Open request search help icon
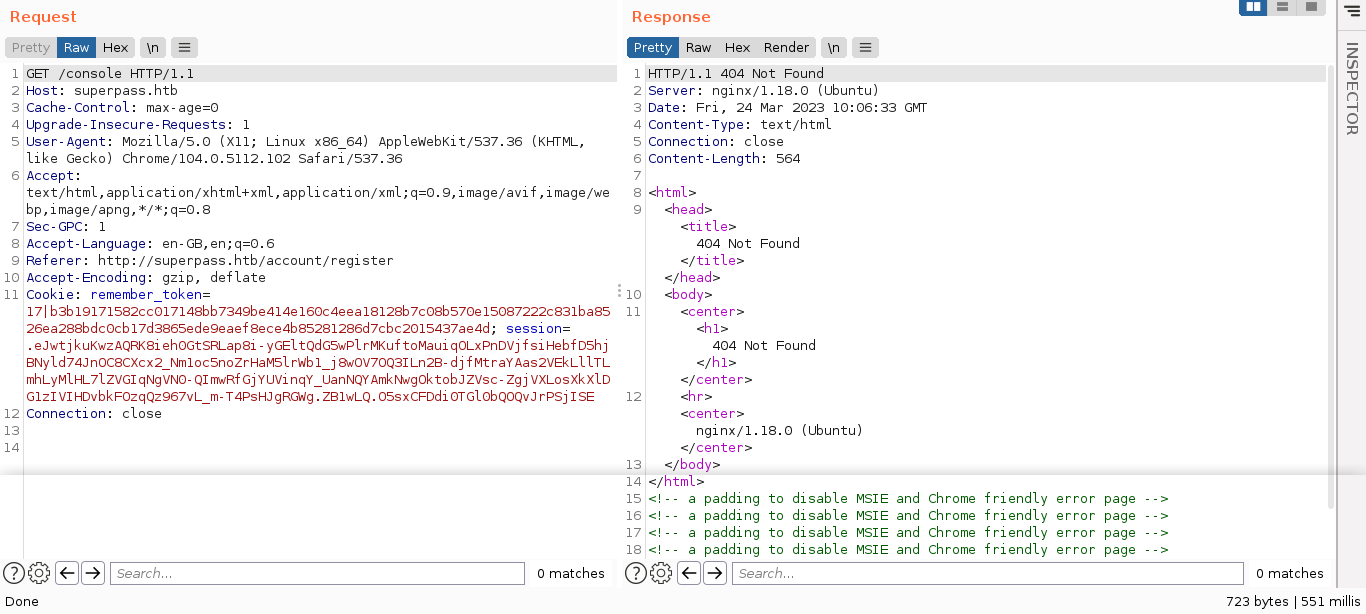This screenshot has width=1366, height=614. [14, 573]
